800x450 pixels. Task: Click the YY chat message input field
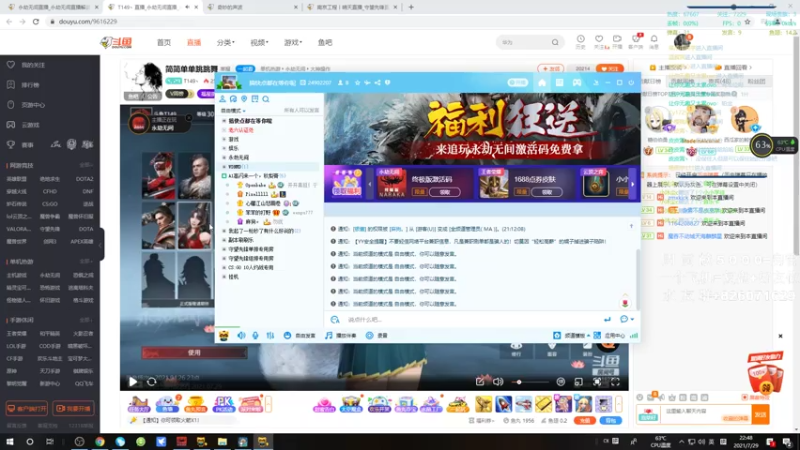(472, 319)
